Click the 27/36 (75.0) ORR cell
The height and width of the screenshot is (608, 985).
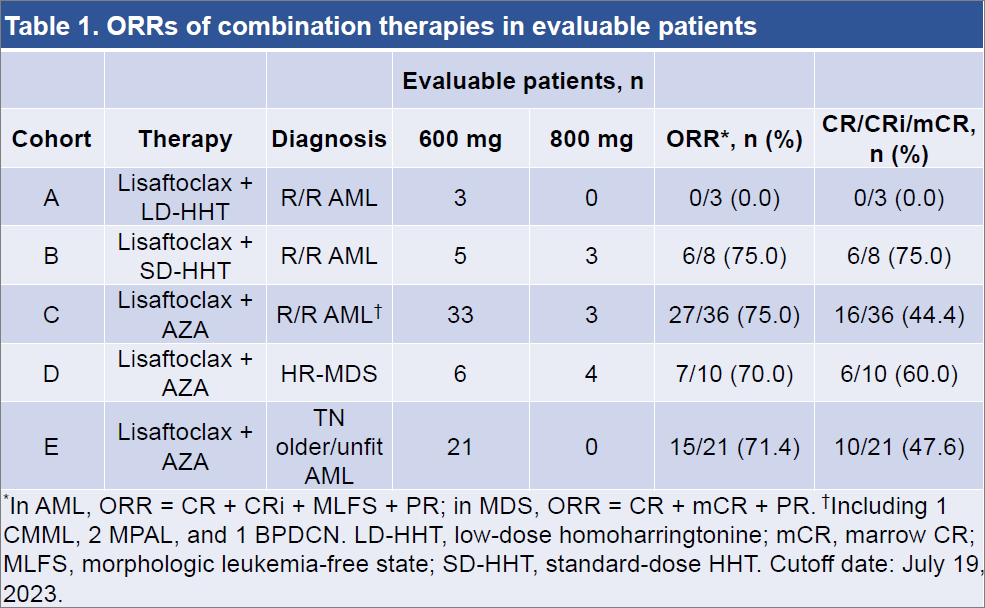click(735, 315)
